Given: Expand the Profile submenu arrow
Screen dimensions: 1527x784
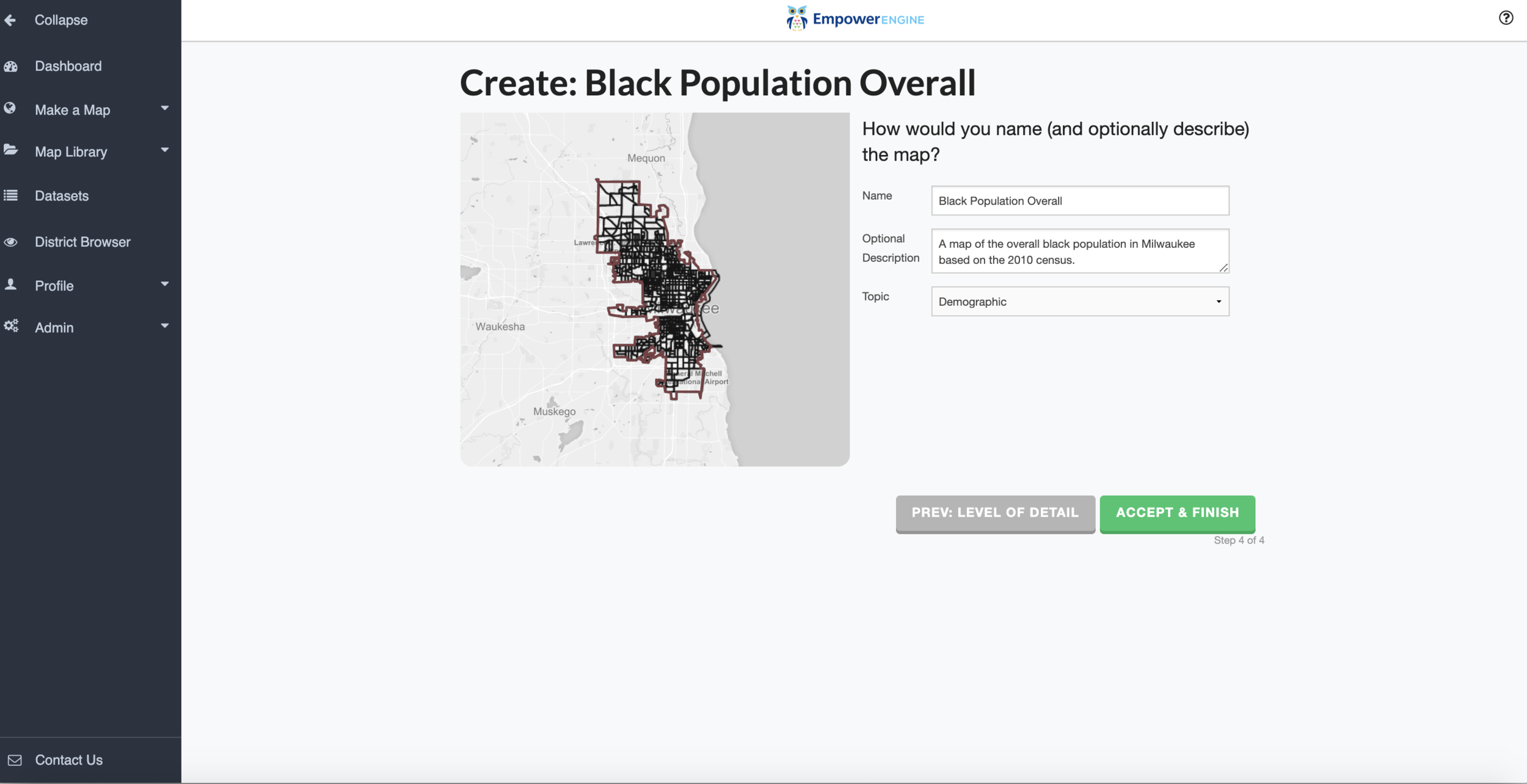Looking at the screenshot, I should [x=164, y=285].
